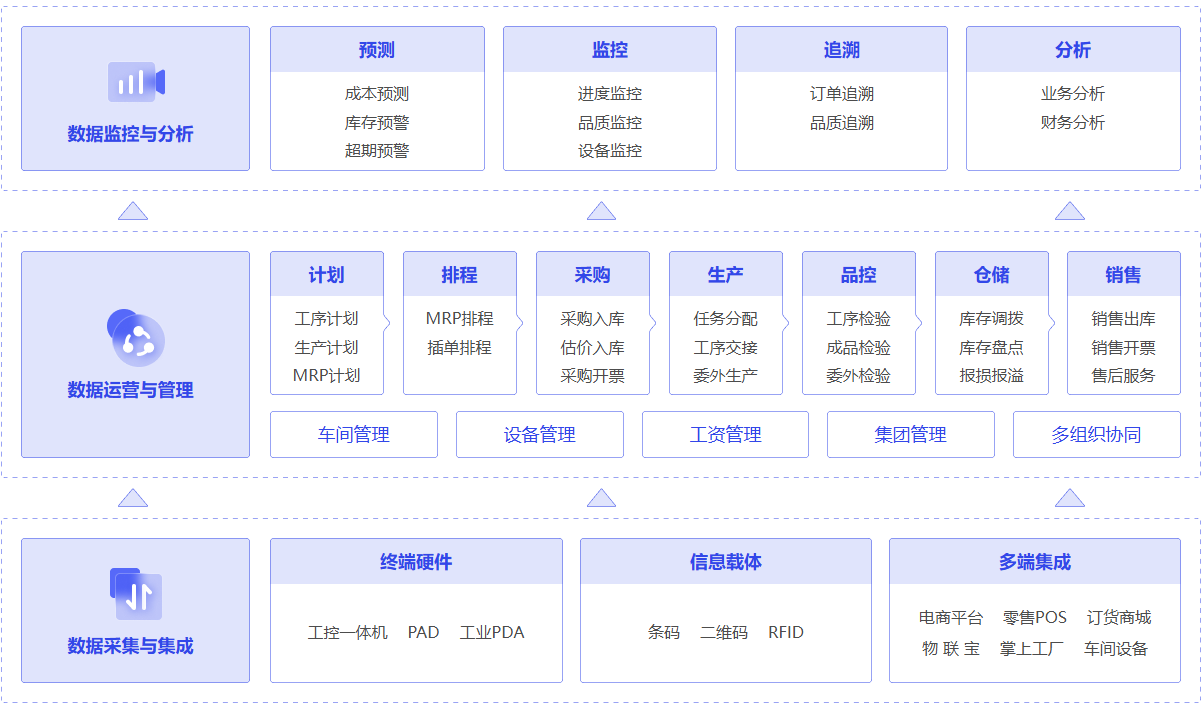Click up arrow below 数据监控与分析 panel
Image resolution: width=1203 pixels, height=709 pixels.
pyautogui.click(x=133, y=211)
